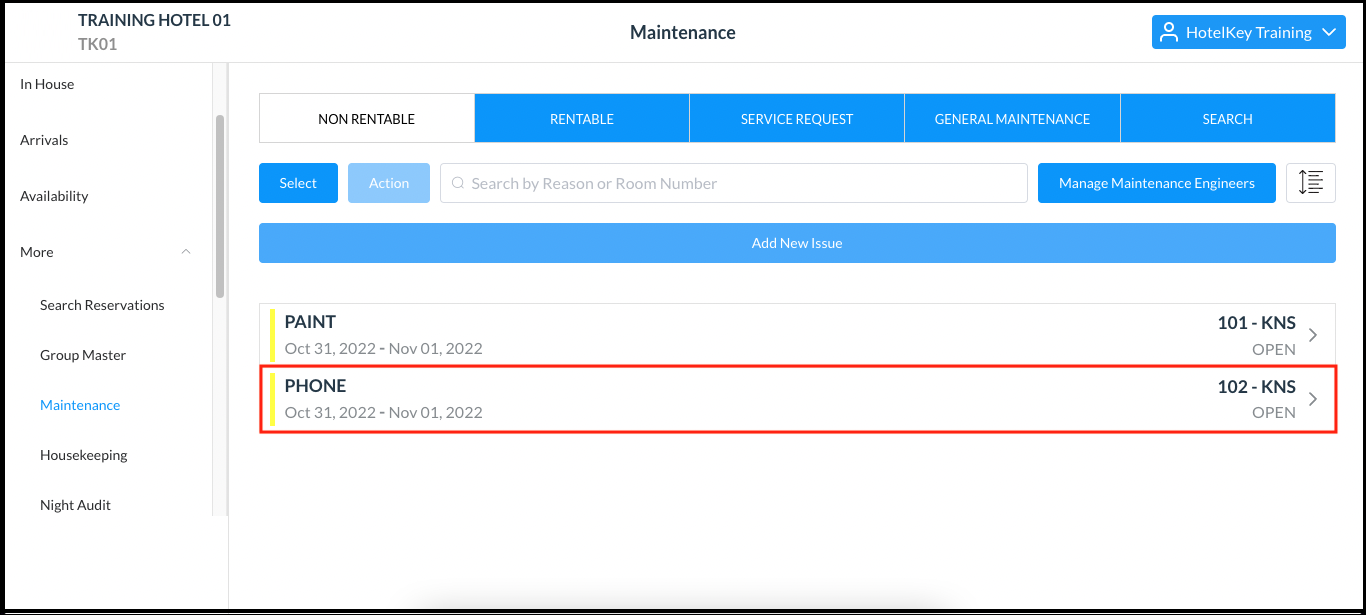Open the SERVICE REQUEST tab
This screenshot has height=615, width=1366.
796,118
